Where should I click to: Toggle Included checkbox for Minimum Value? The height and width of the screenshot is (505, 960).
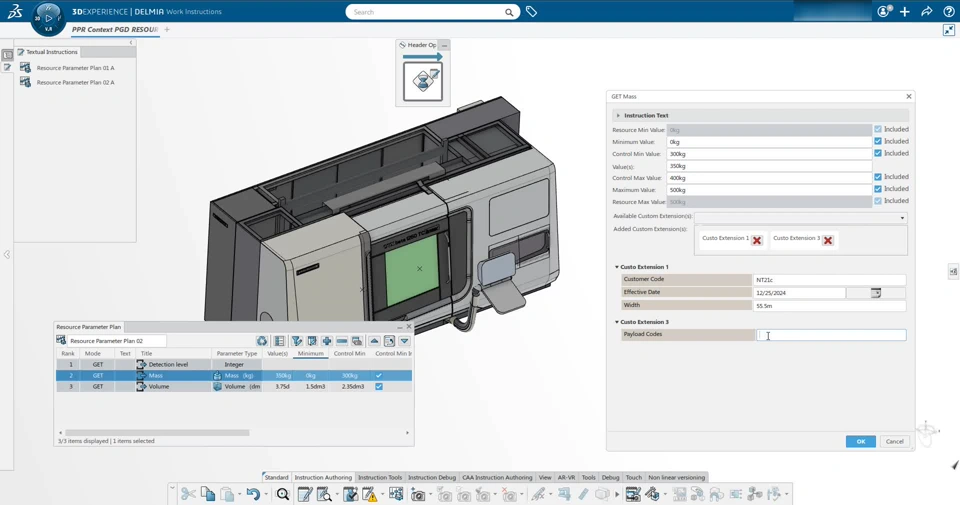coord(878,141)
